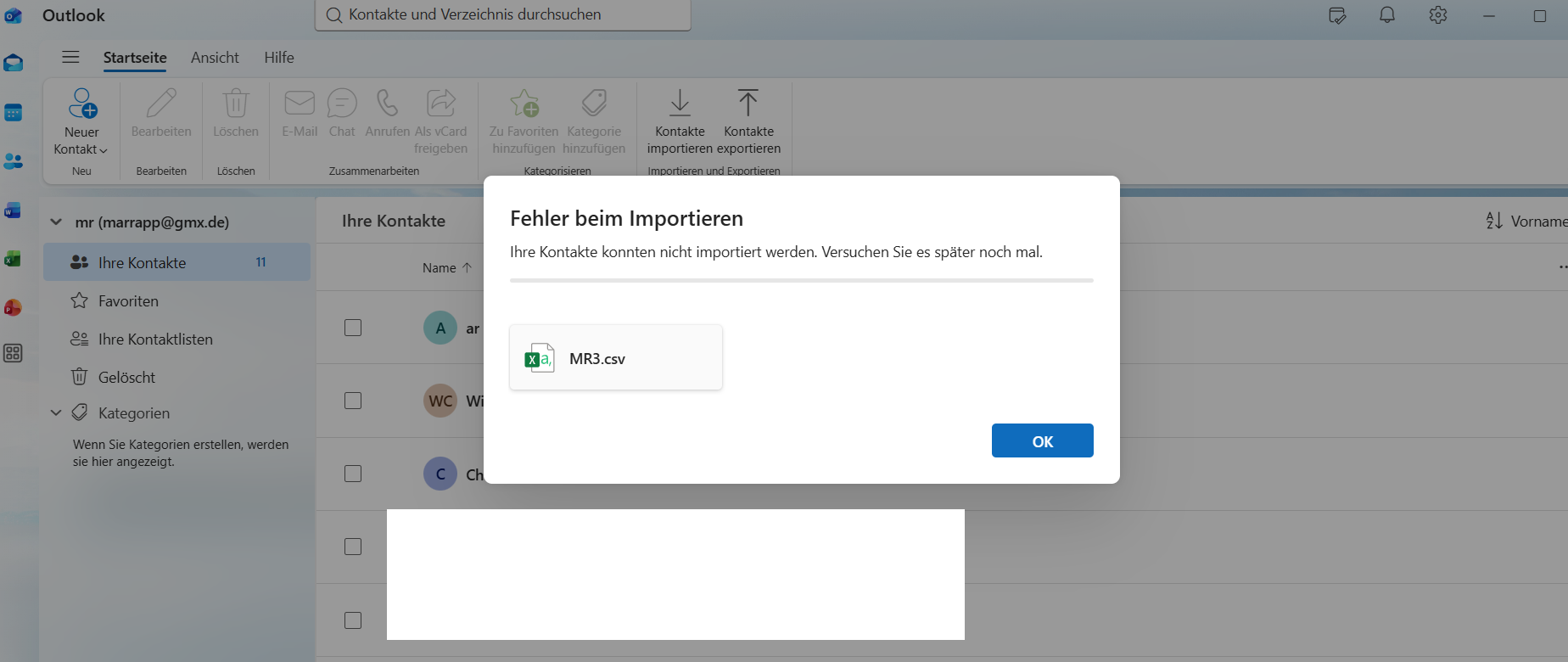The height and width of the screenshot is (662, 1568).
Task: Click OK in the import error dialog
Action: click(x=1042, y=440)
